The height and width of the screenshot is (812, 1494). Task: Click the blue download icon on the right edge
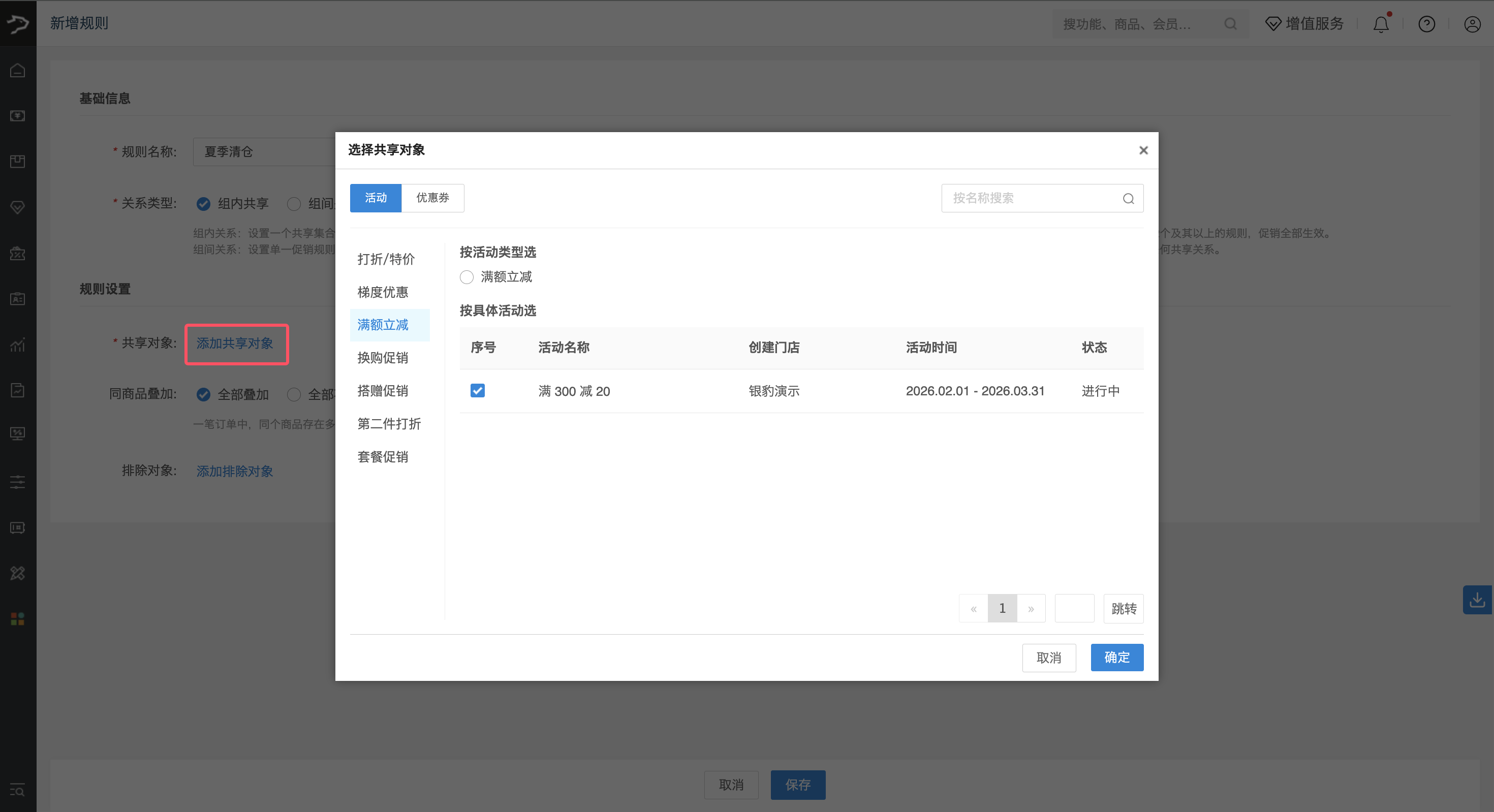(1478, 600)
